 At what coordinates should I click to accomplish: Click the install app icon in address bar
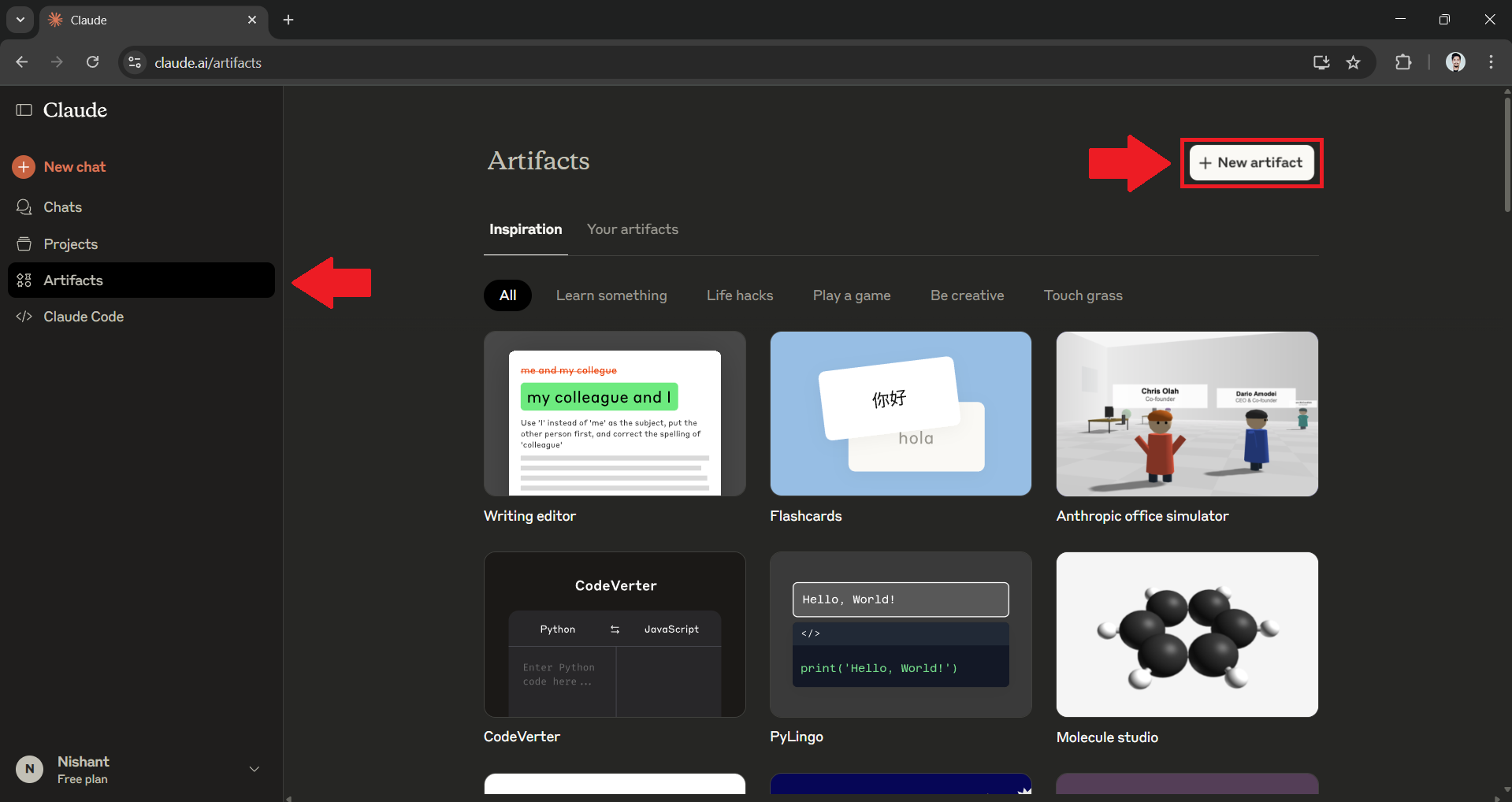(1321, 62)
